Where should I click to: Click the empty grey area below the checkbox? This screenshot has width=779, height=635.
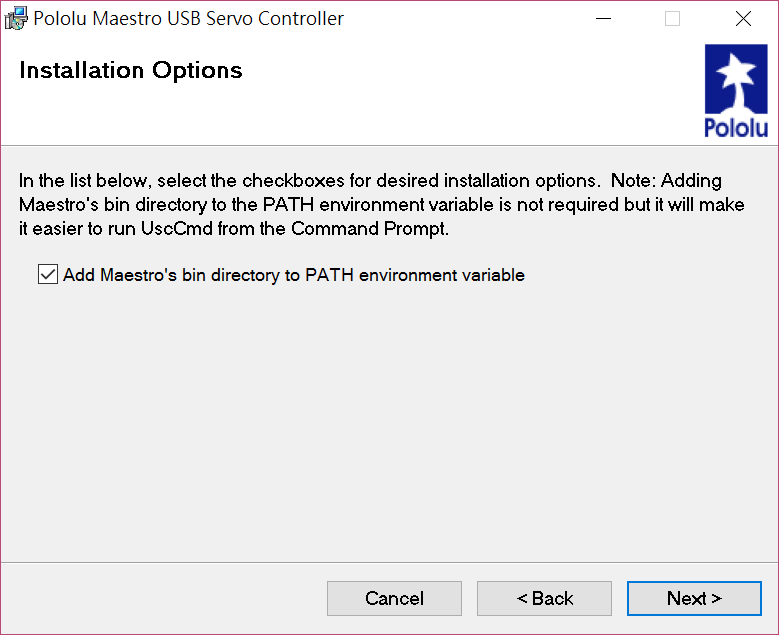pos(390,422)
